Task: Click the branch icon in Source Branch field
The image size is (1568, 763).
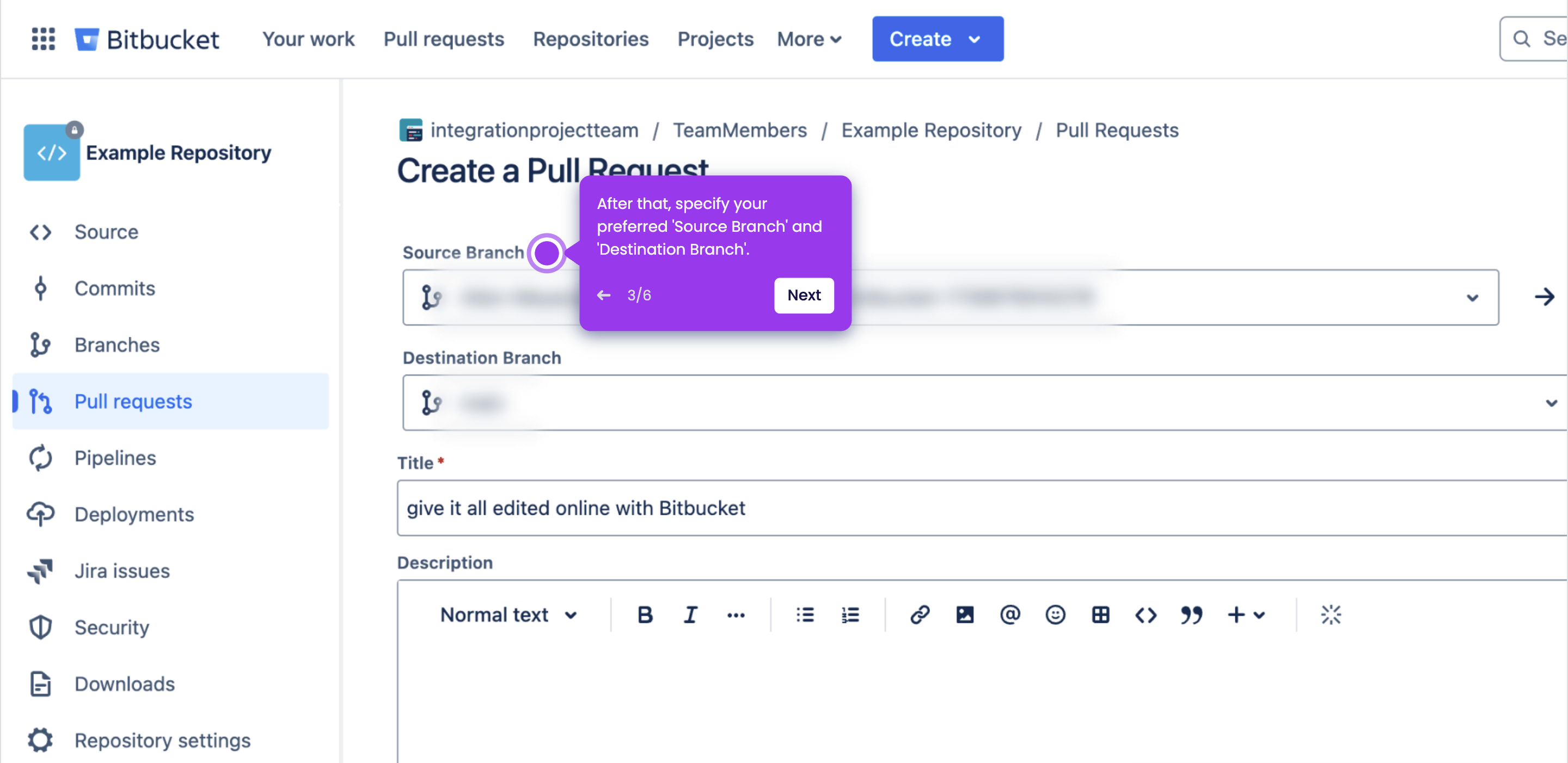Action: (x=431, y=298)
